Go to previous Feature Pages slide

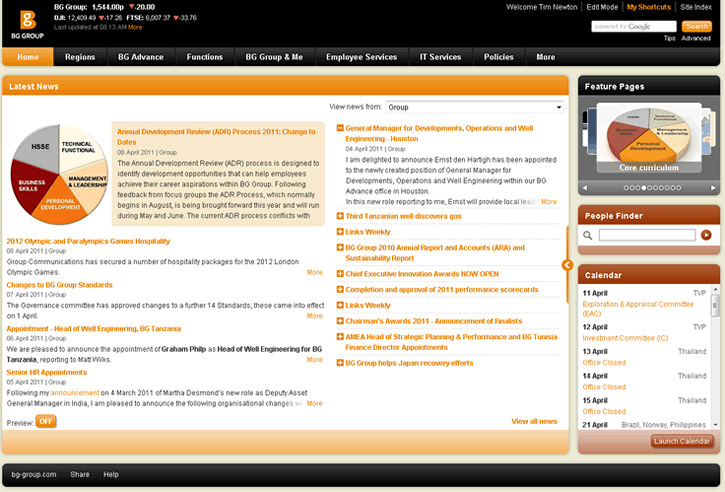(x=585, y=188)
